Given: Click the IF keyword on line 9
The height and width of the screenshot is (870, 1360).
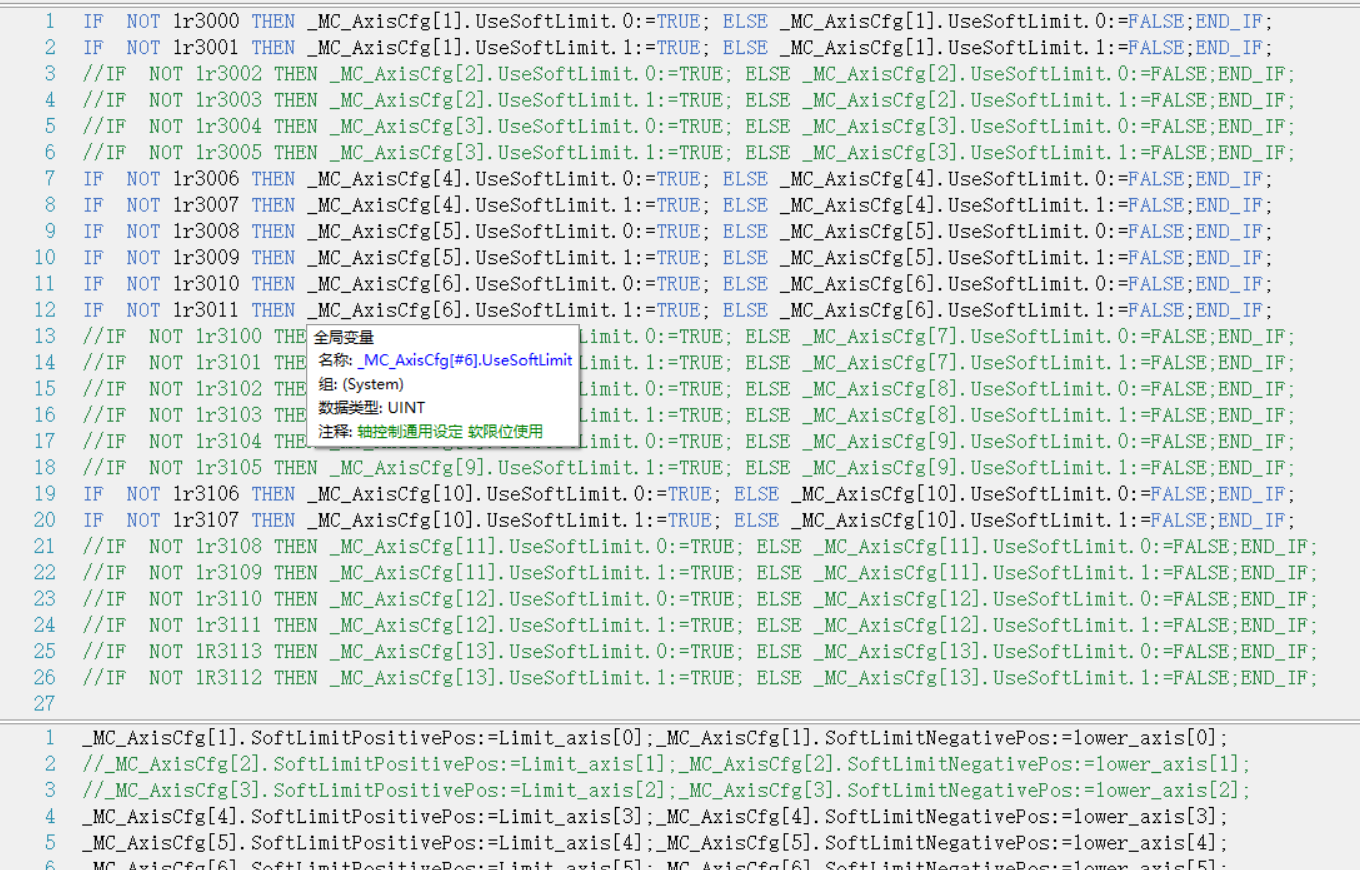Looking at the screenshot, I should (93, 231).
